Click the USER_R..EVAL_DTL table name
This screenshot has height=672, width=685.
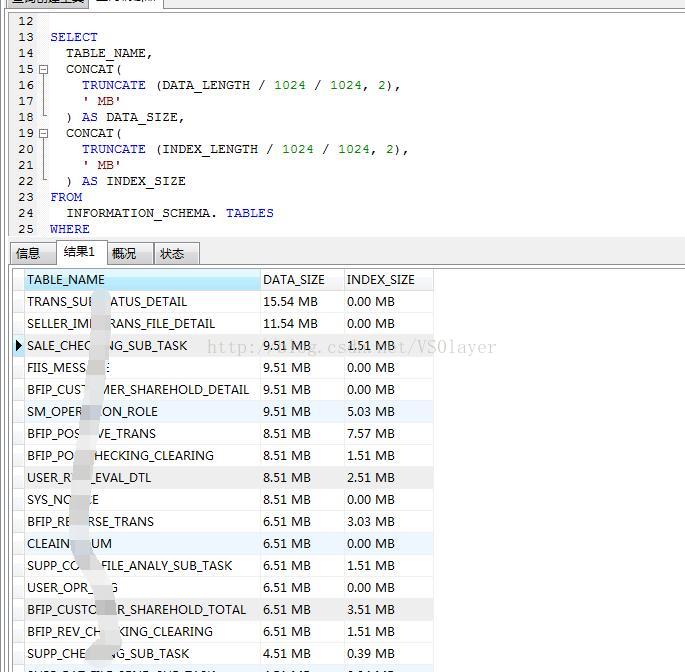pos(142,478)
